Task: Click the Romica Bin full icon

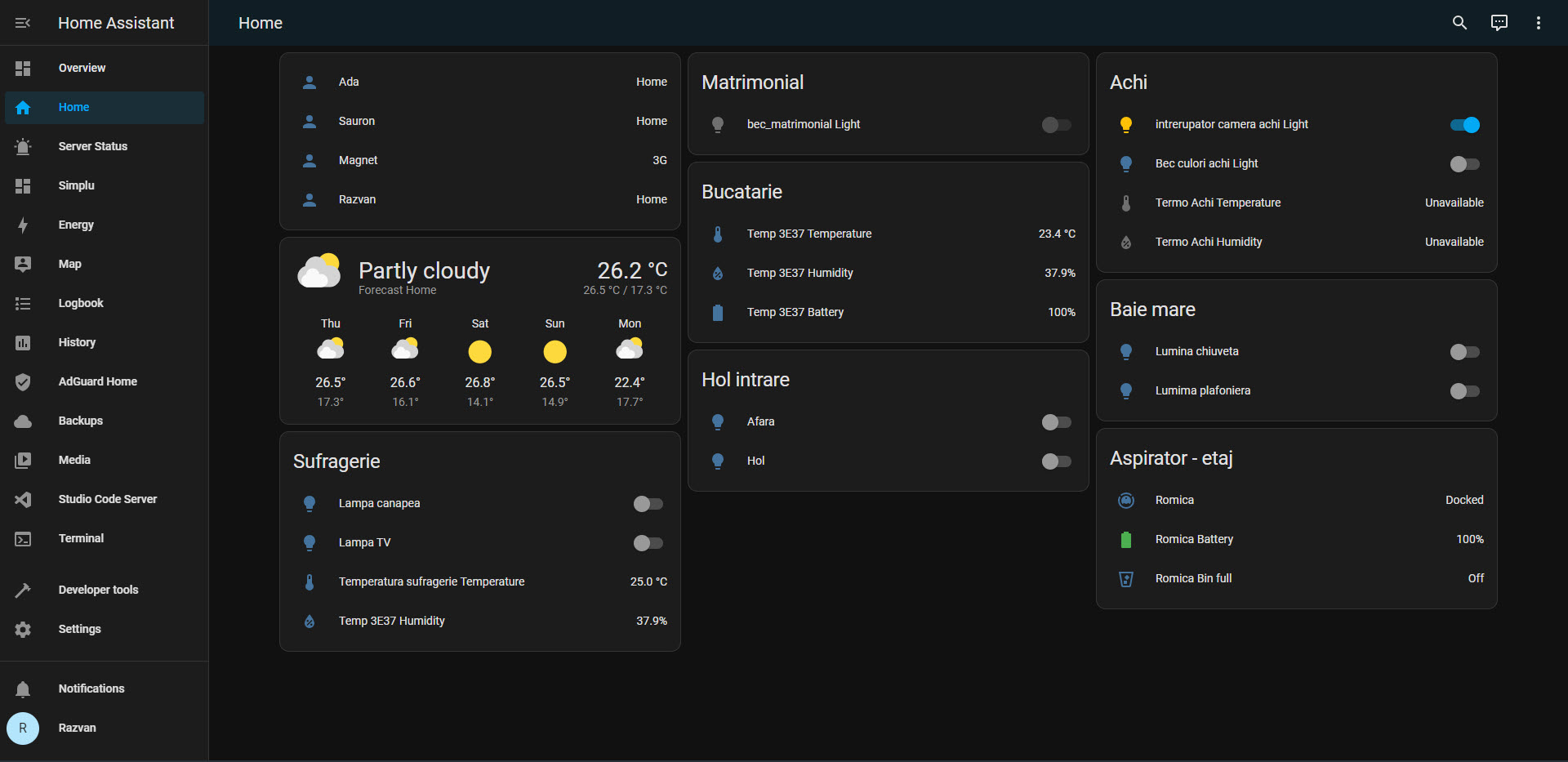Action: pos(1126,578)
